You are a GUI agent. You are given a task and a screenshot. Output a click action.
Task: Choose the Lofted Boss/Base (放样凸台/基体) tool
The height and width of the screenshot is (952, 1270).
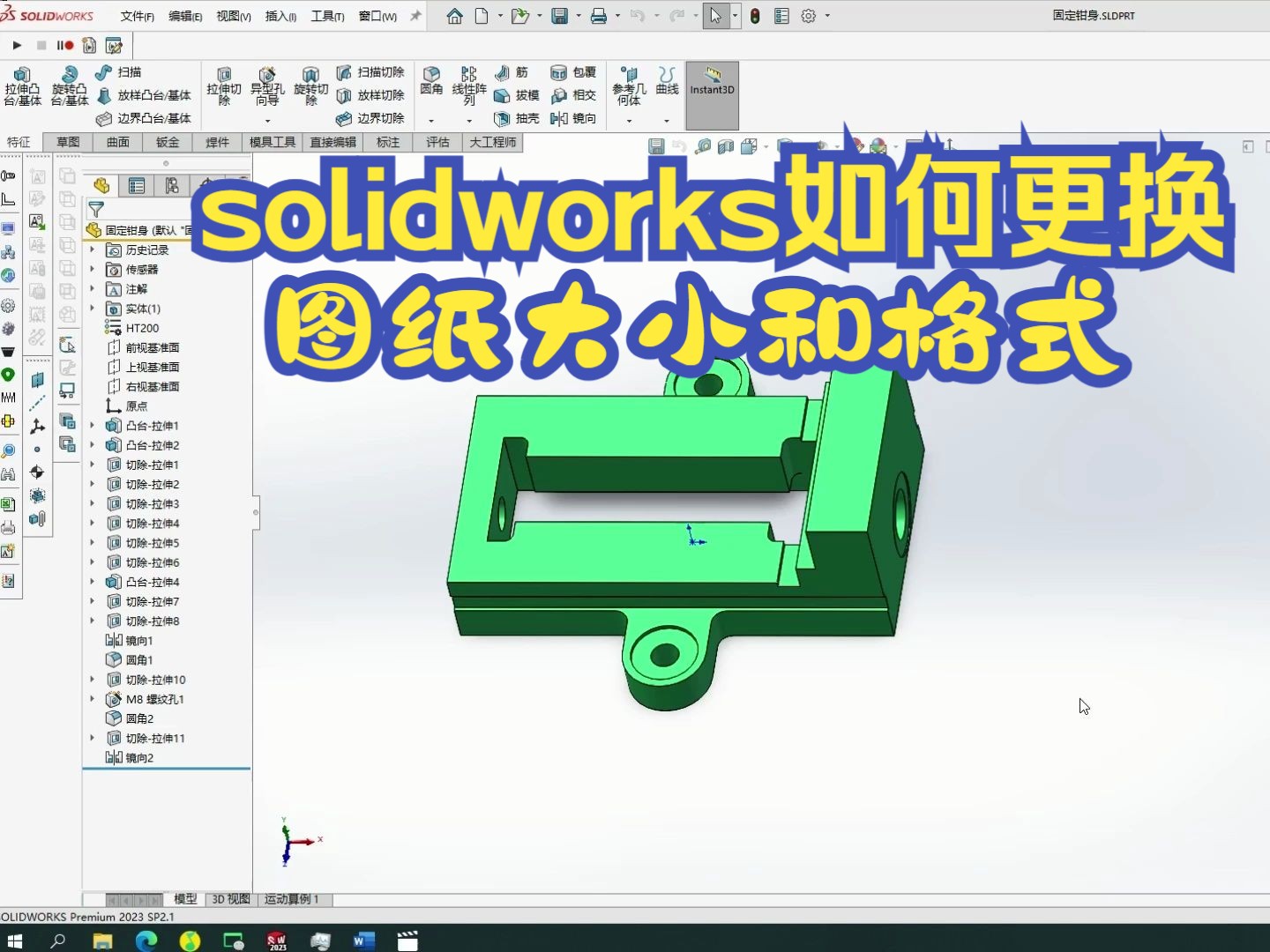143,95
